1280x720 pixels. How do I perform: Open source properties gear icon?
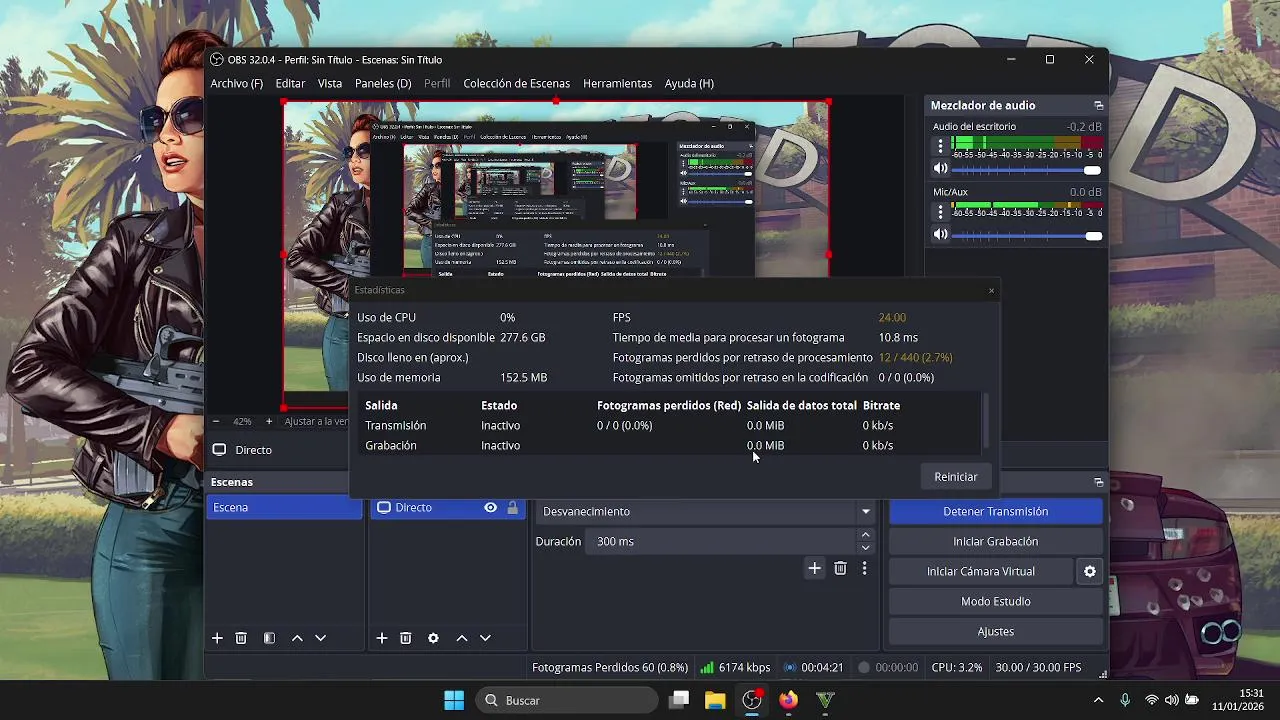point(433,638)
